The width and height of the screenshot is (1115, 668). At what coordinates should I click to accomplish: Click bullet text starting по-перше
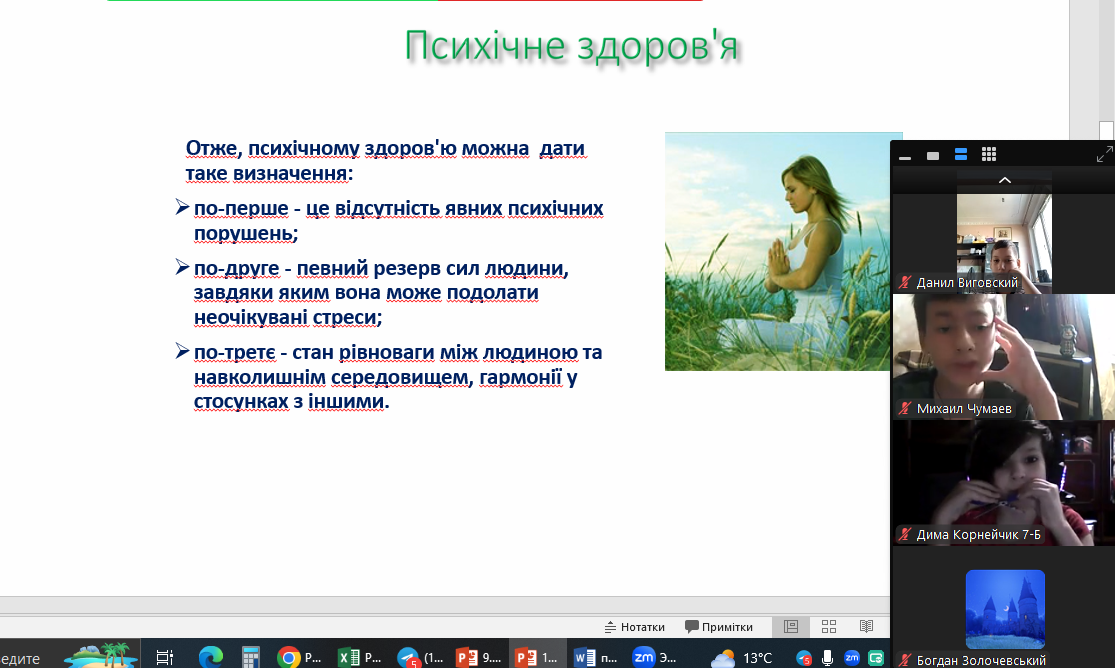[398, 221]
